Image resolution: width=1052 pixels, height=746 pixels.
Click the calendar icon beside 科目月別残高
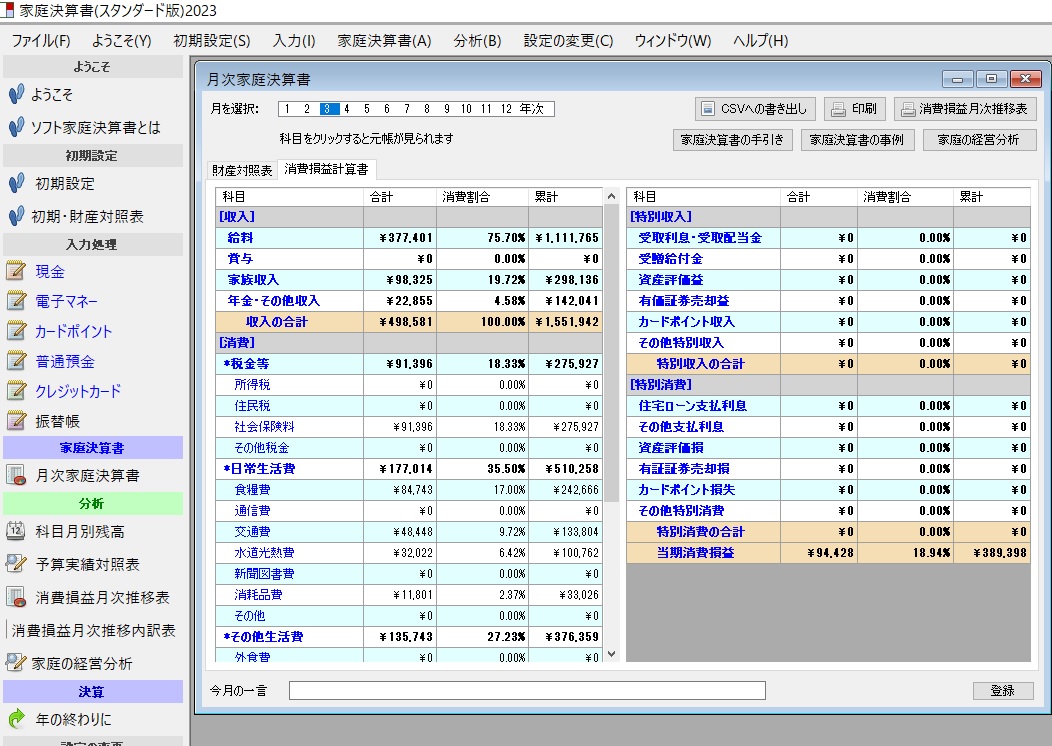[16, 531]
